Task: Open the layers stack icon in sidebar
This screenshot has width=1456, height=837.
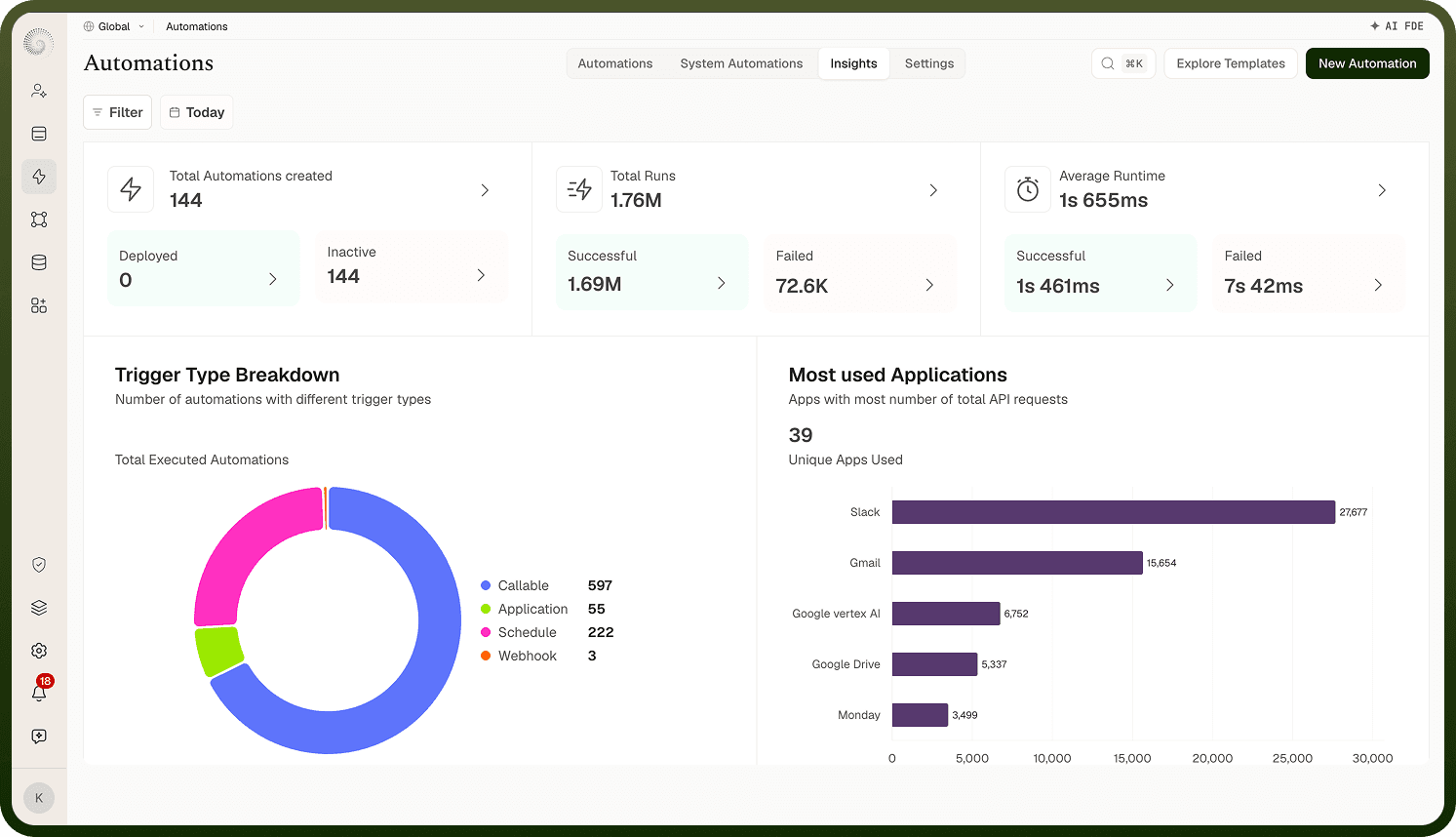Action: (39, 608)
